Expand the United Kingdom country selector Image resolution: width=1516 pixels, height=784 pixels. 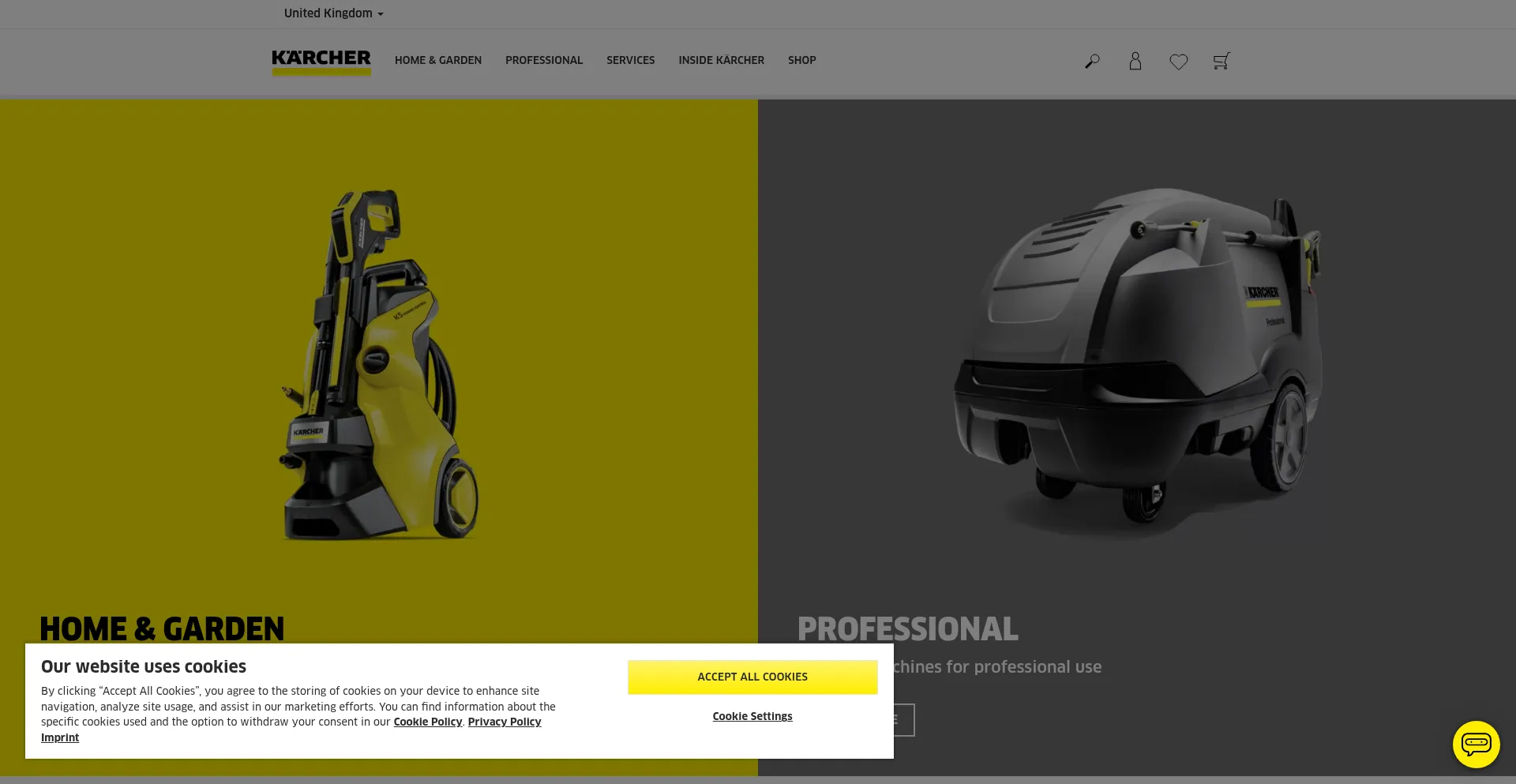click(333, 13)
